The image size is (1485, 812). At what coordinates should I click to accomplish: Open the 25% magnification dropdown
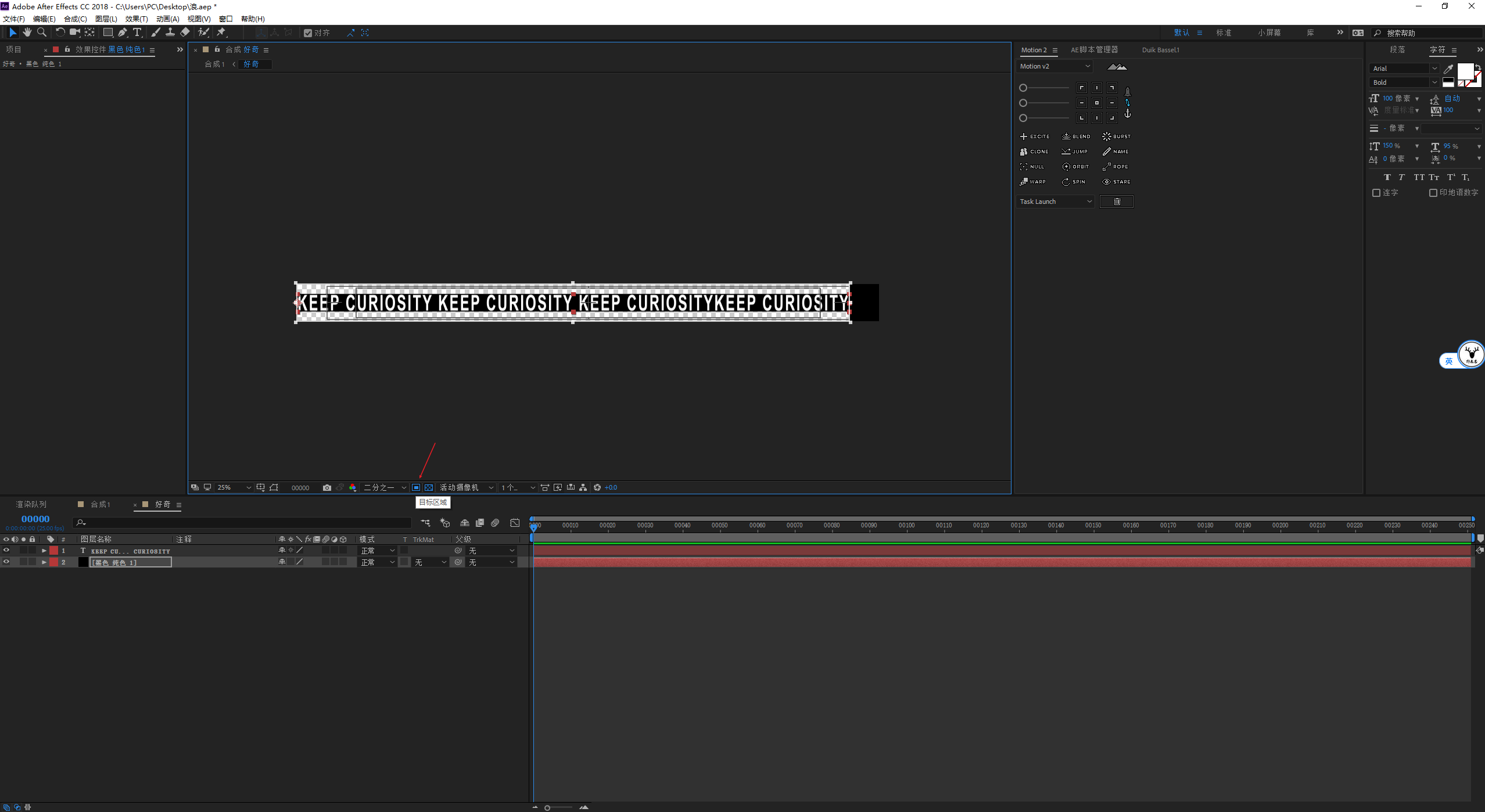[234, 488]
